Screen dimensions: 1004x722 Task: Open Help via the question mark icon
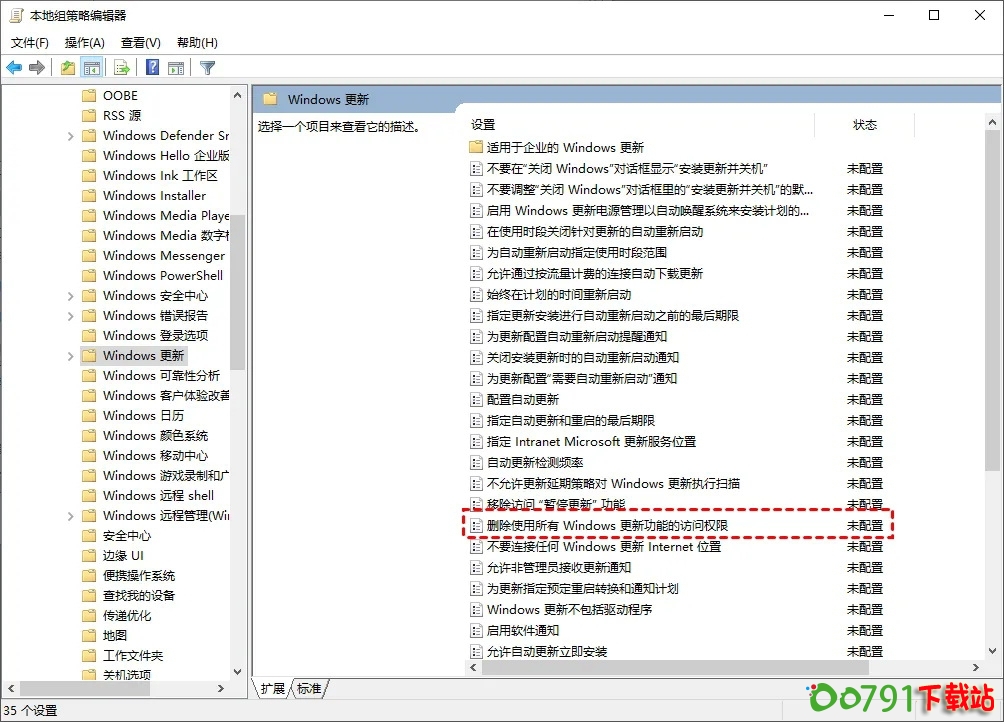tap(152, 68)
